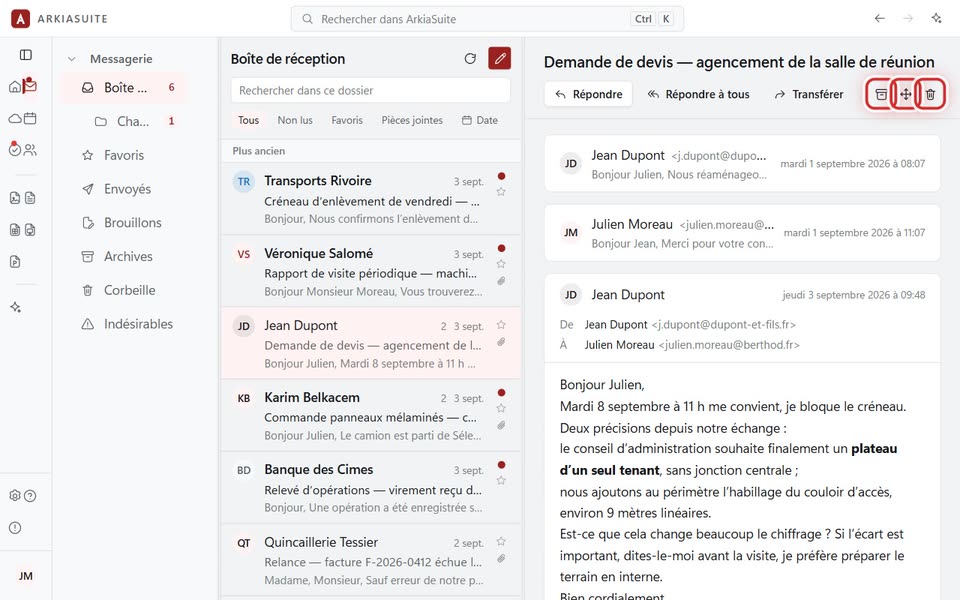Open the Home icon in left rail
Image resolution: width=960 pixels, height=600 pixels.
(x=15, y=86)
